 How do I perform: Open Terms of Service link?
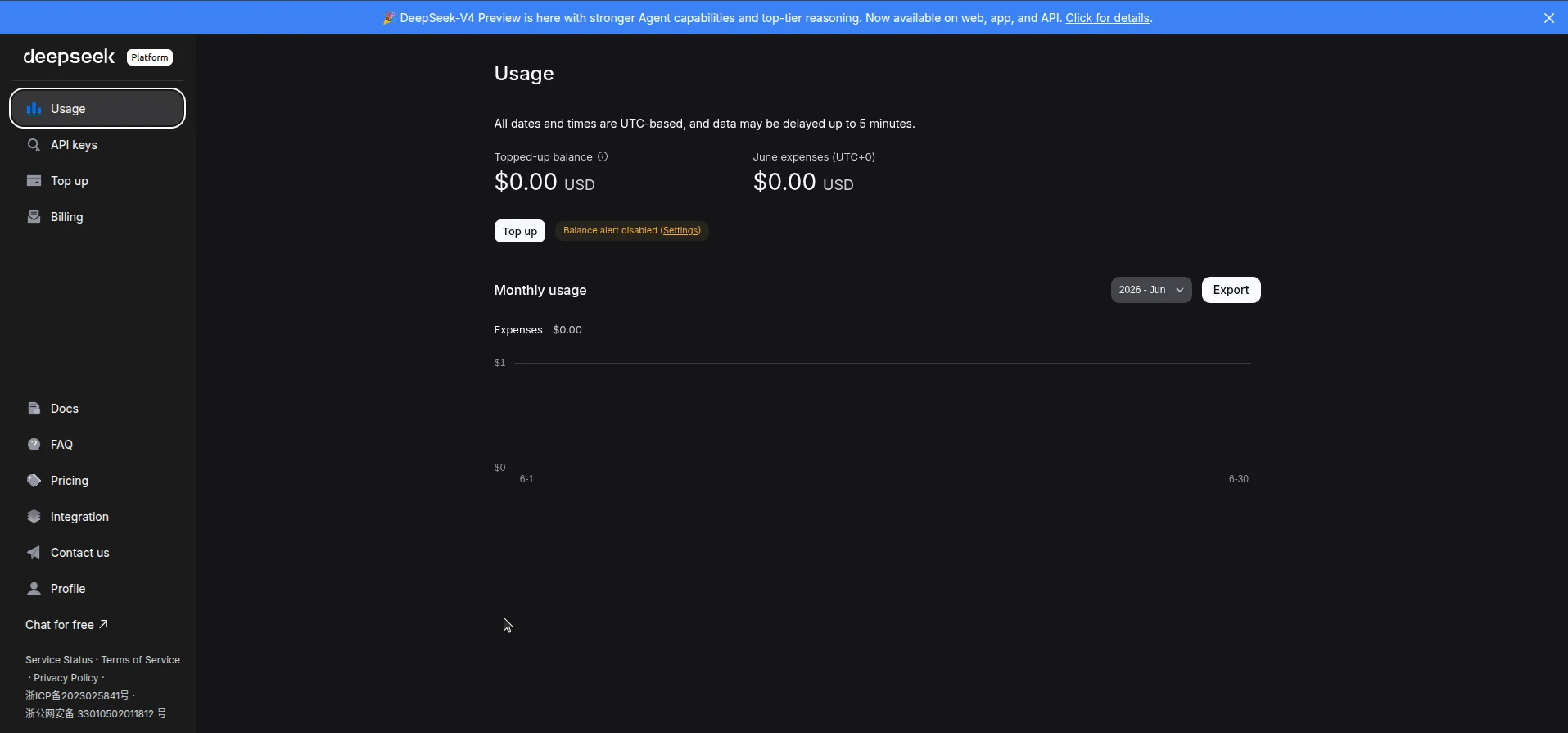141,660
